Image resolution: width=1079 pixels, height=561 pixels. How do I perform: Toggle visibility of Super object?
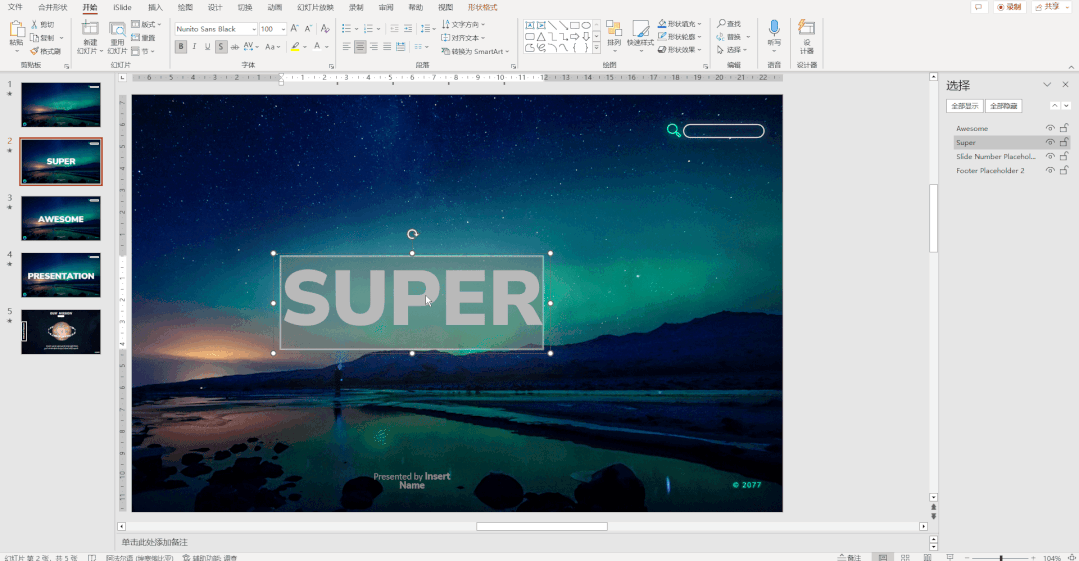click(1050, 142)
